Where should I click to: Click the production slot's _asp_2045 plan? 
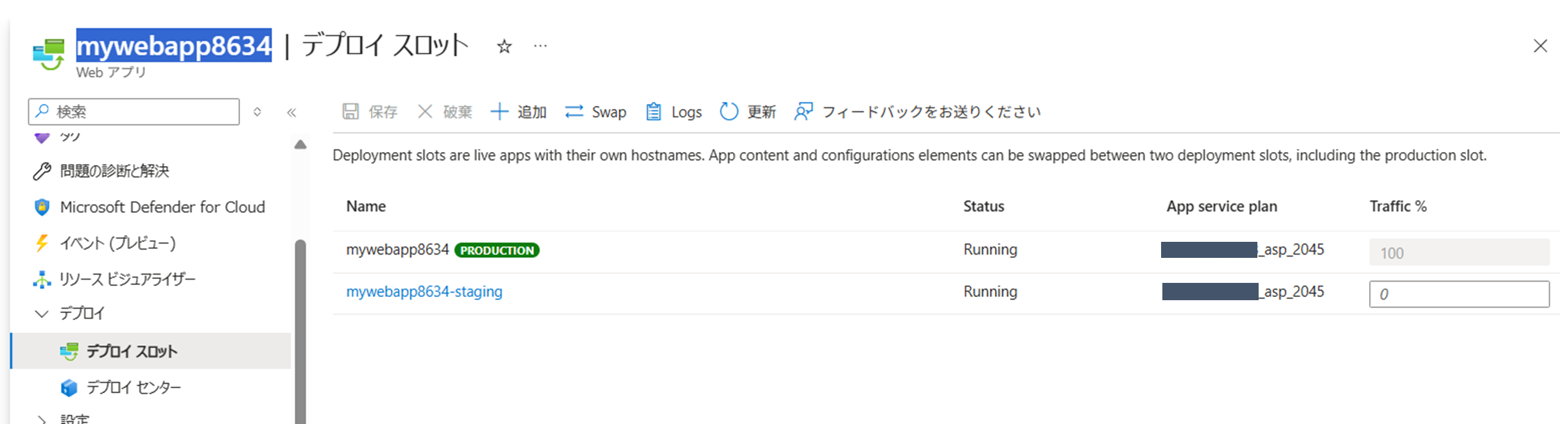coord(1291,250)
